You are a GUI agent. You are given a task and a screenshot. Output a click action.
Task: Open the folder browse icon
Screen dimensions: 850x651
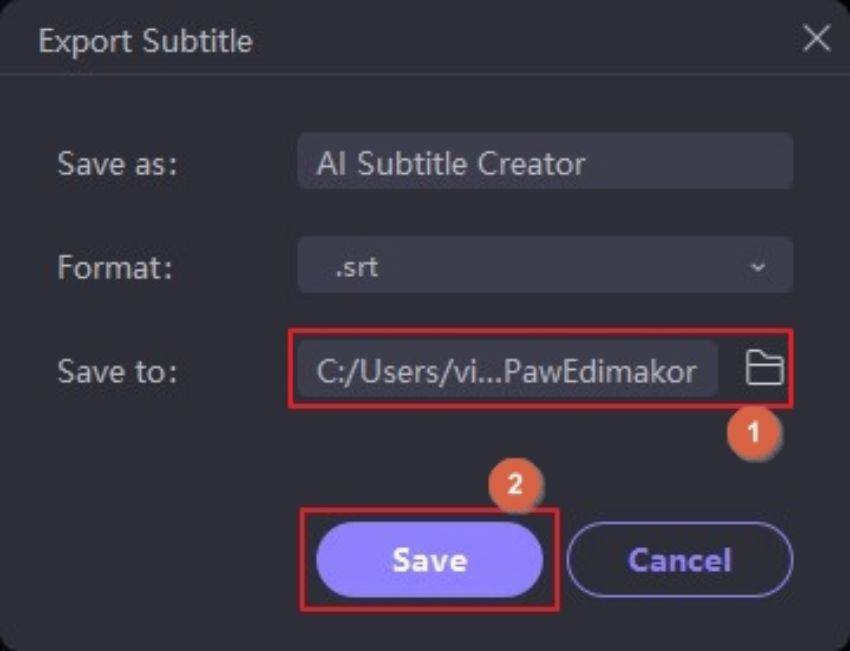(x=764, y=370)
